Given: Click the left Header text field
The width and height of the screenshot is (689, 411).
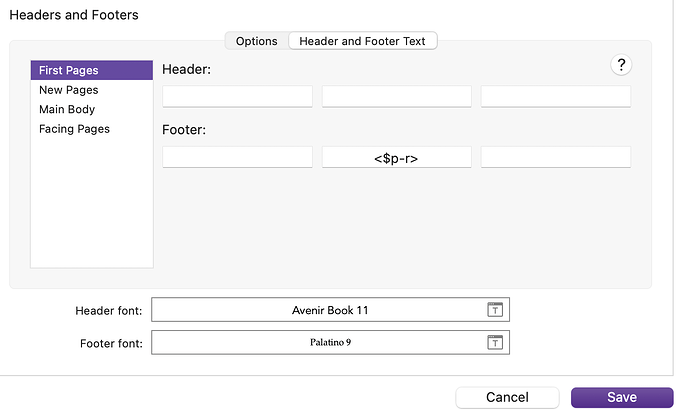Looking at the screenshot, I should [237, 96].
